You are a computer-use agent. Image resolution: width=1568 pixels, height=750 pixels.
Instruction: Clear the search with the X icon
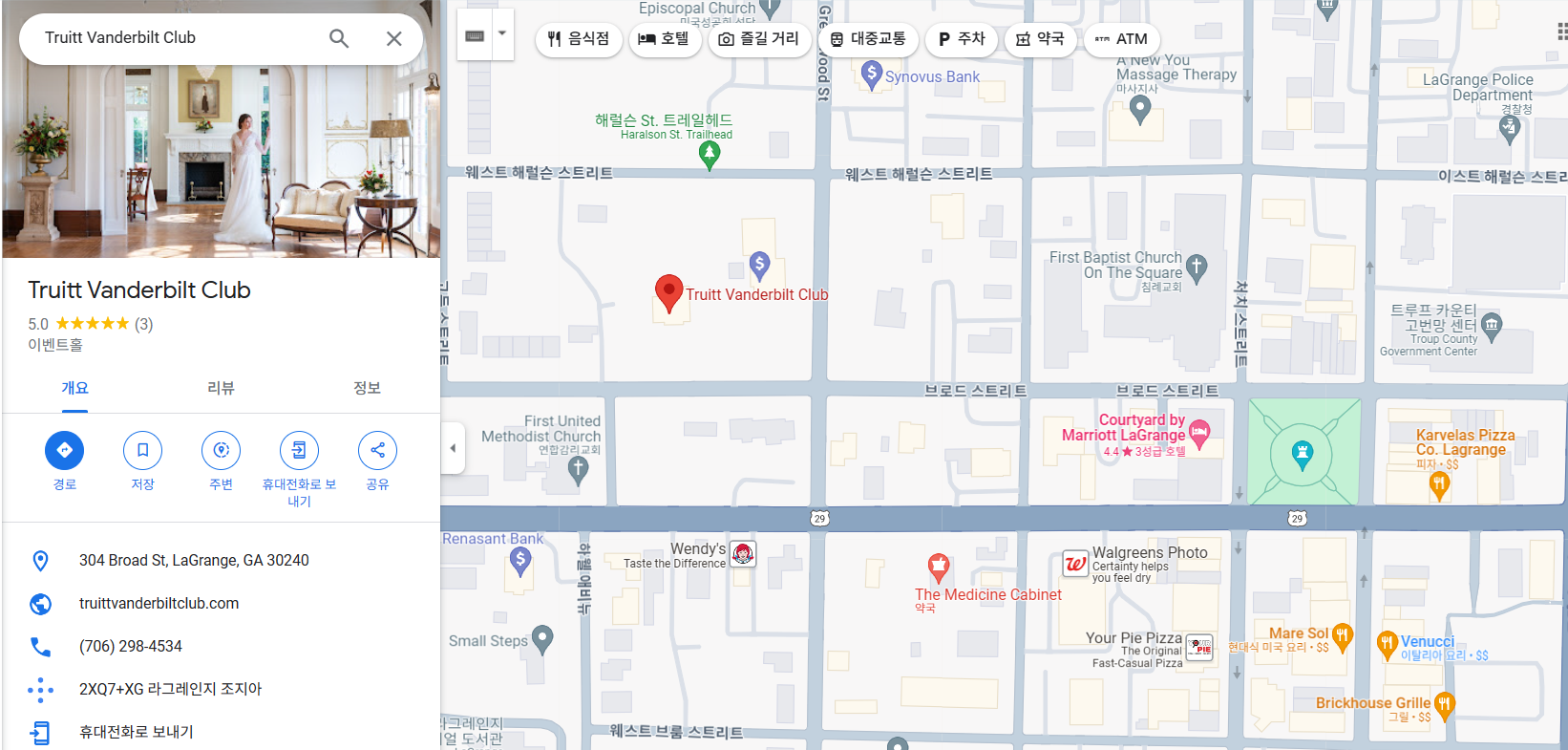click(393, 38)
